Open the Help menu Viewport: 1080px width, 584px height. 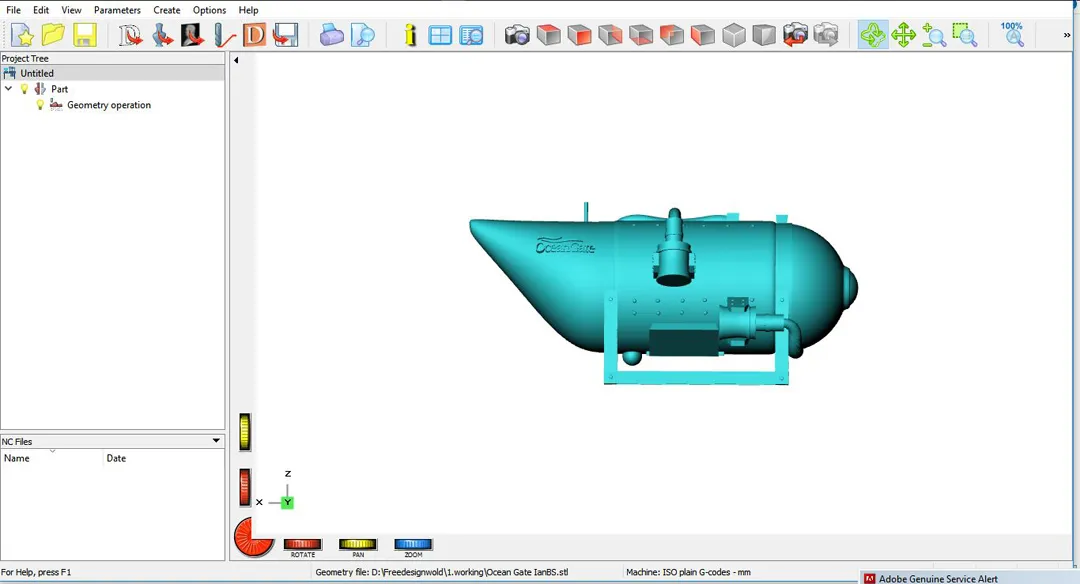tap(248, 10)
